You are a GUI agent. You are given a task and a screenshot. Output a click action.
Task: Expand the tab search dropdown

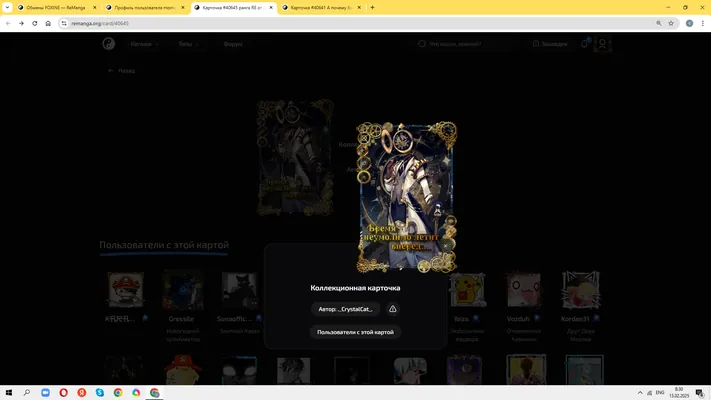tap(7, 8)
